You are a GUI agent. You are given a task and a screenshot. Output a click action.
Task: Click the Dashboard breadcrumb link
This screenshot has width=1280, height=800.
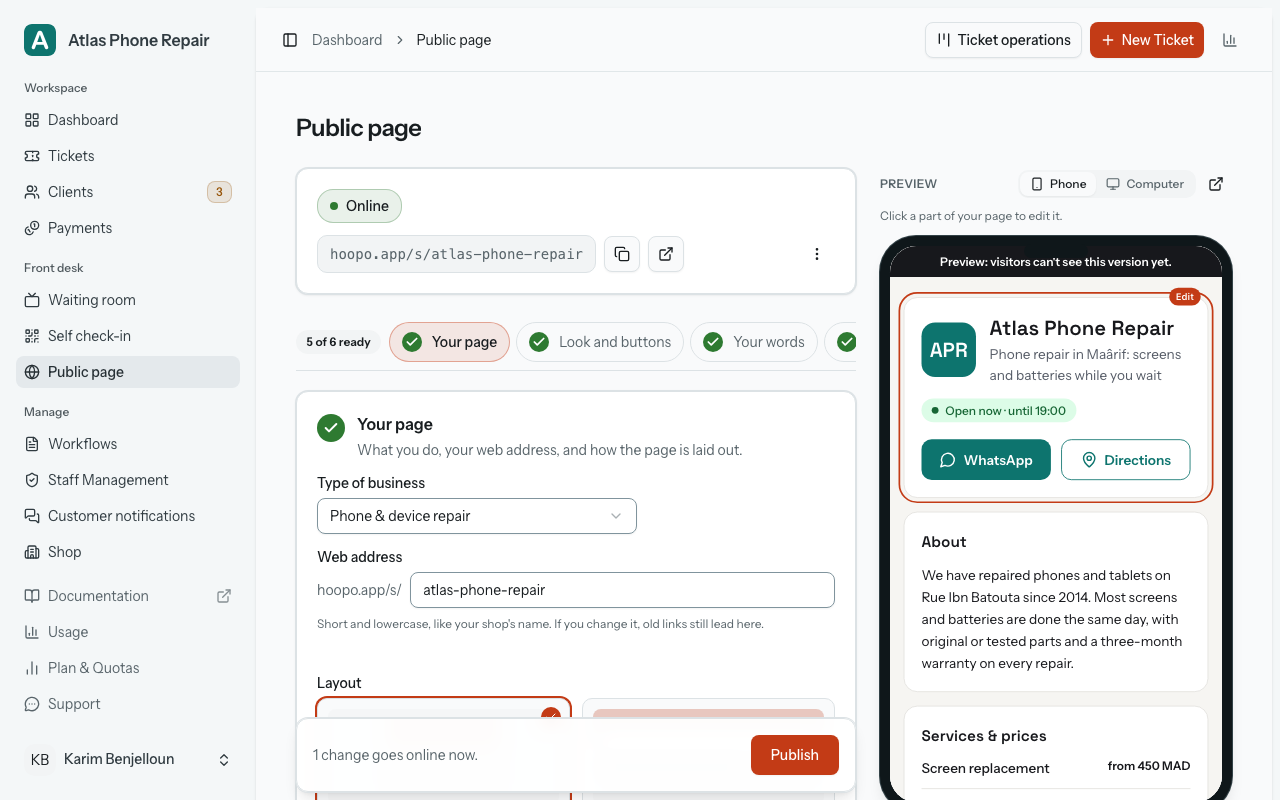347,40
